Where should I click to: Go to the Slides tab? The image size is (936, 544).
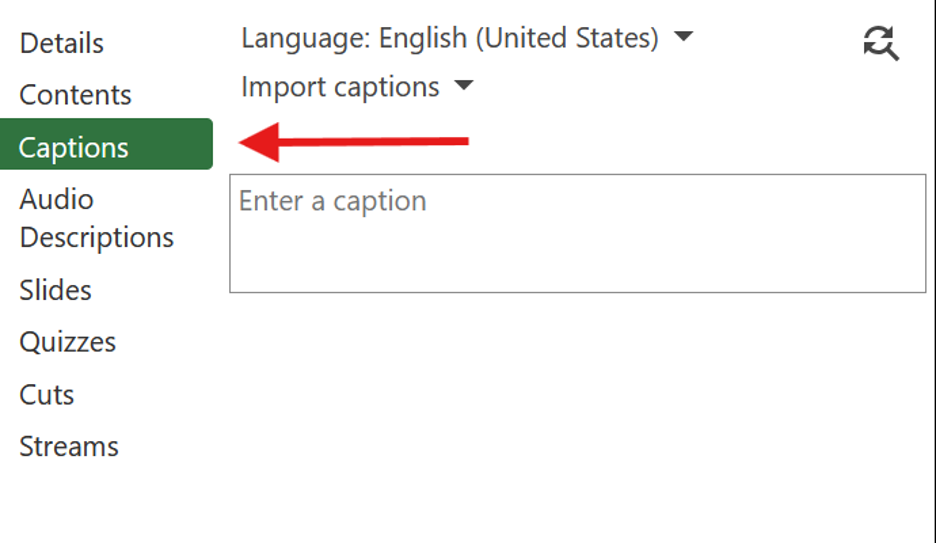[55, 290]
